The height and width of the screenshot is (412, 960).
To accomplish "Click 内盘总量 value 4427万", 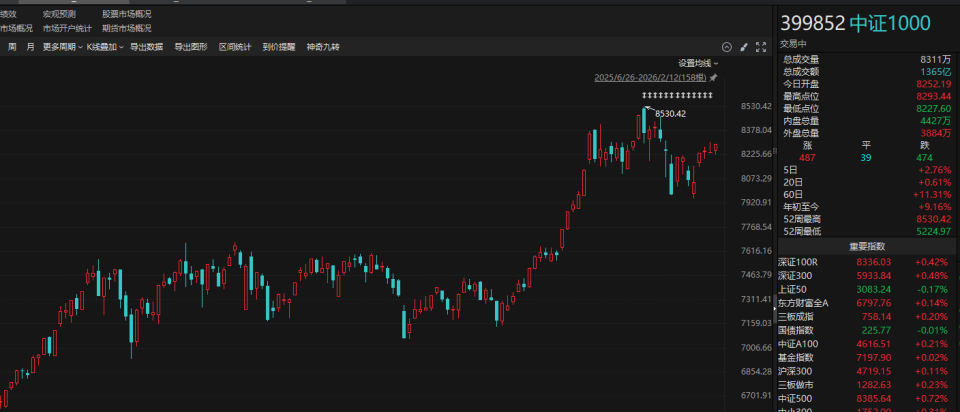I will (x=936, y=121).
